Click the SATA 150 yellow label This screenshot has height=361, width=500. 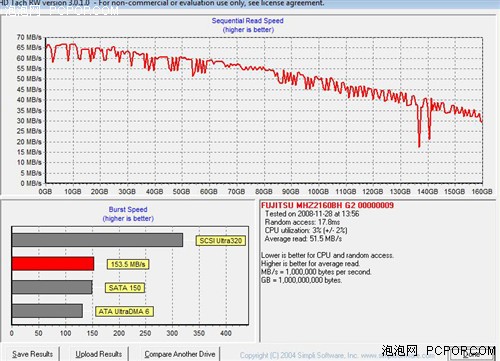(125, 288)
